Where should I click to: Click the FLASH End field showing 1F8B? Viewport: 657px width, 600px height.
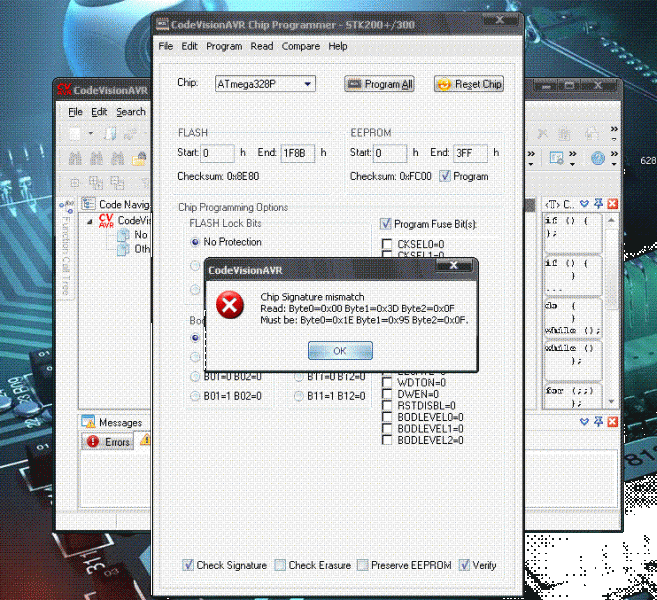297,153
